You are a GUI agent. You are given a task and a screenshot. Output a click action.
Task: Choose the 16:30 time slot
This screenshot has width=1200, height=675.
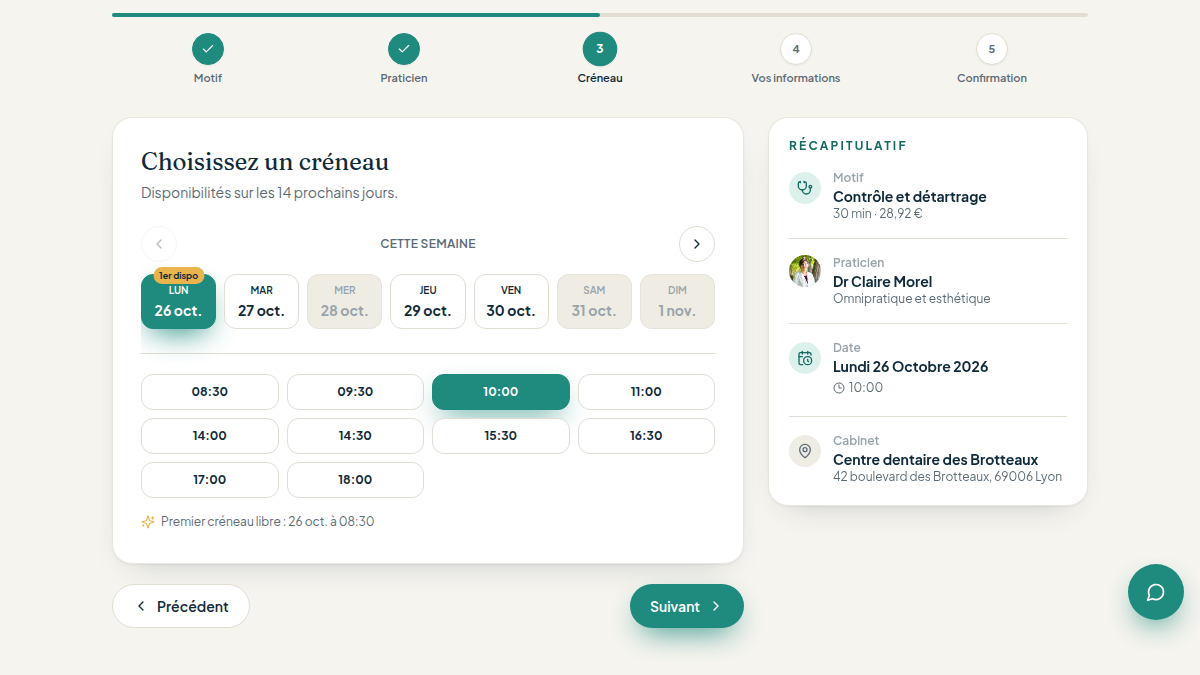click(646, 436)
